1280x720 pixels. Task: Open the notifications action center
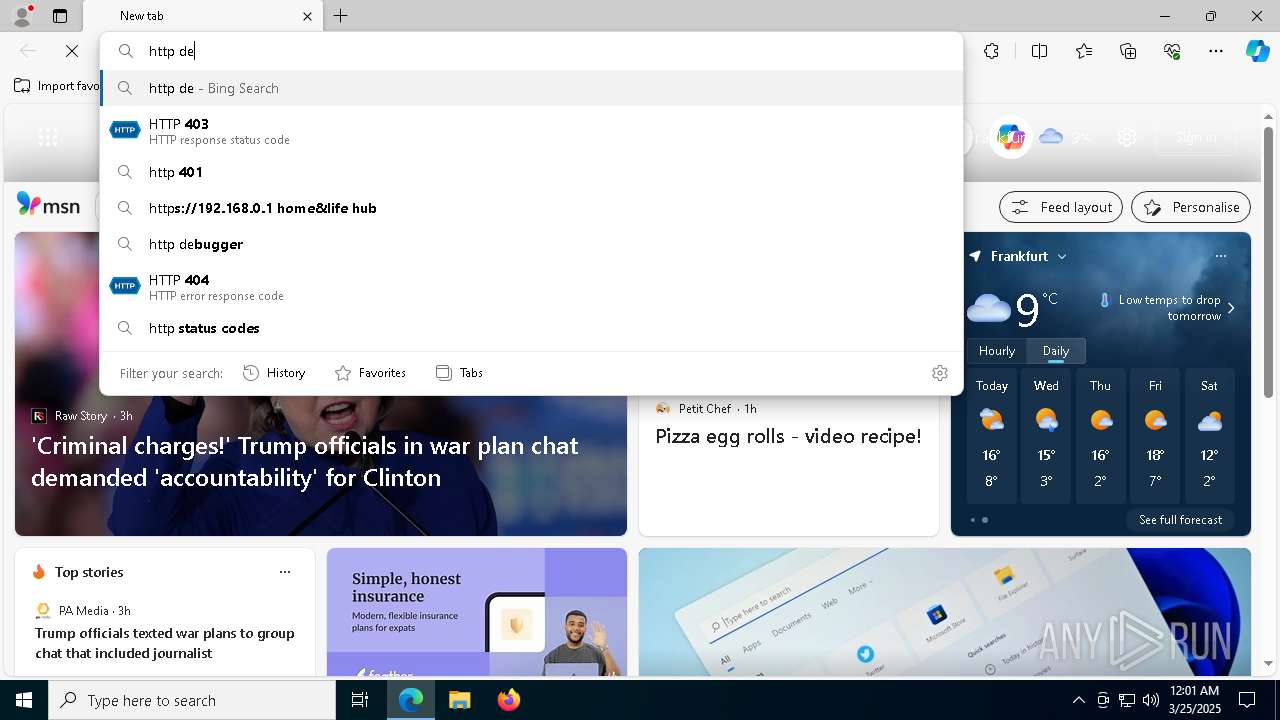(1247, 700)
